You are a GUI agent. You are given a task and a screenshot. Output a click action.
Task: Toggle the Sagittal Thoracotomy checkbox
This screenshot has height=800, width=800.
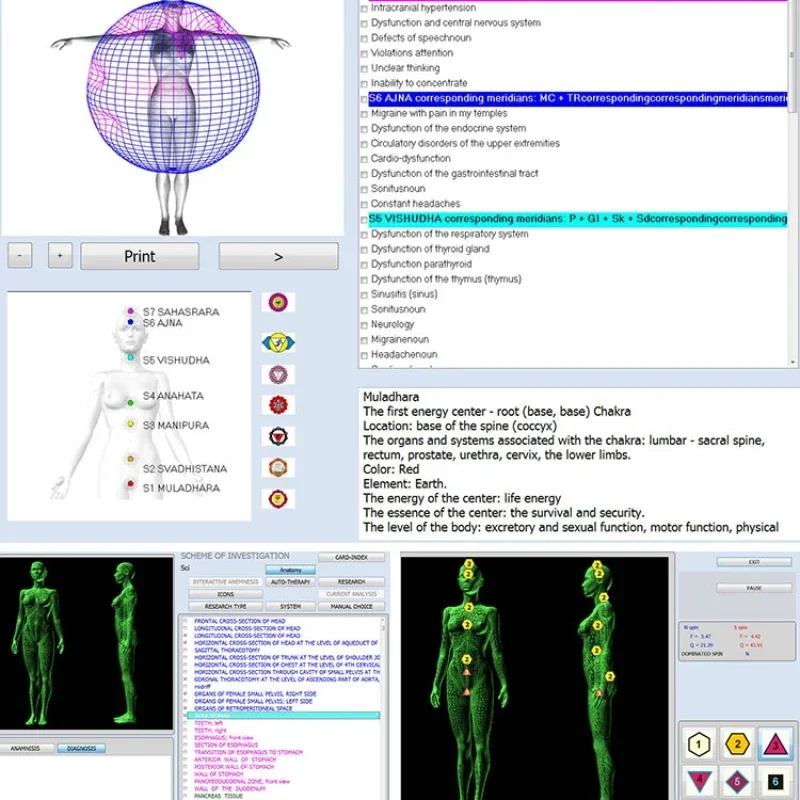pos(185,651)
